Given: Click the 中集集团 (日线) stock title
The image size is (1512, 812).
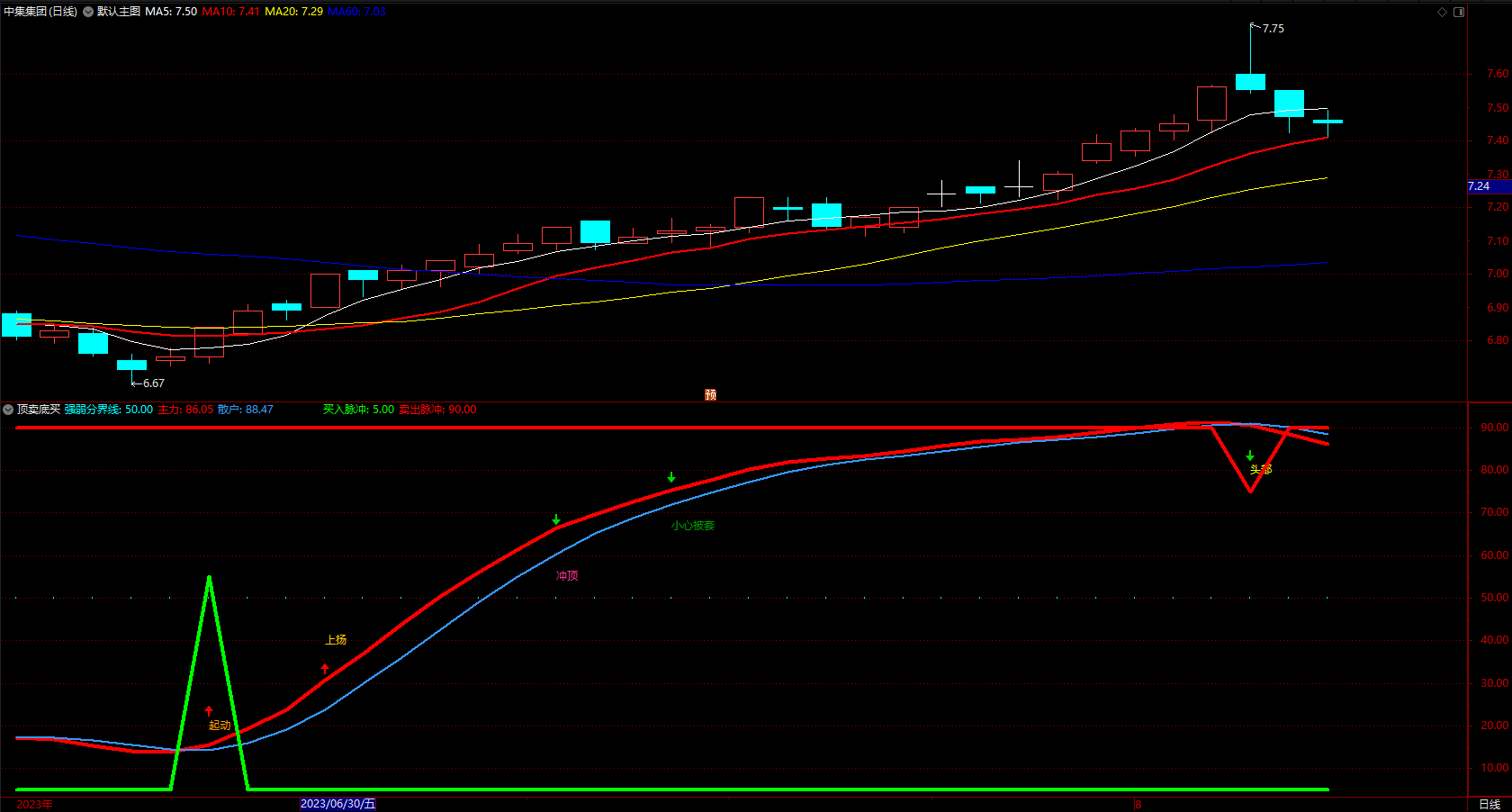Looking at the screenshot, I should 40,12.
